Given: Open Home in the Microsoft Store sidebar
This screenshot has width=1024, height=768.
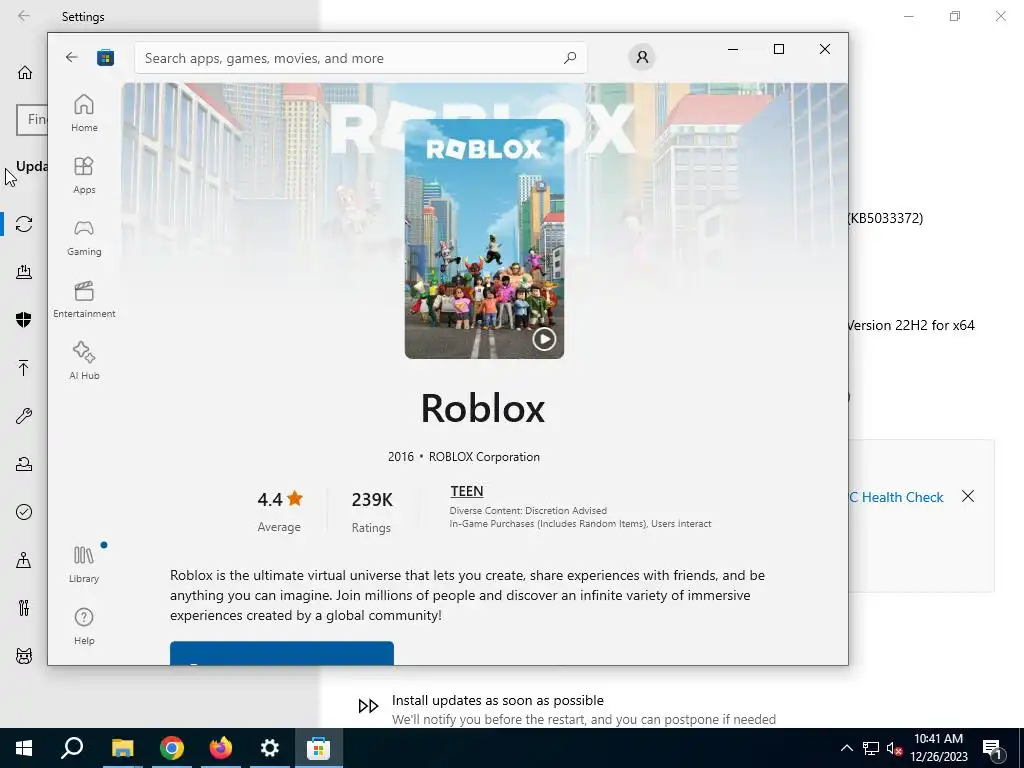Looking at the screenshot, I should pos(84,113).
